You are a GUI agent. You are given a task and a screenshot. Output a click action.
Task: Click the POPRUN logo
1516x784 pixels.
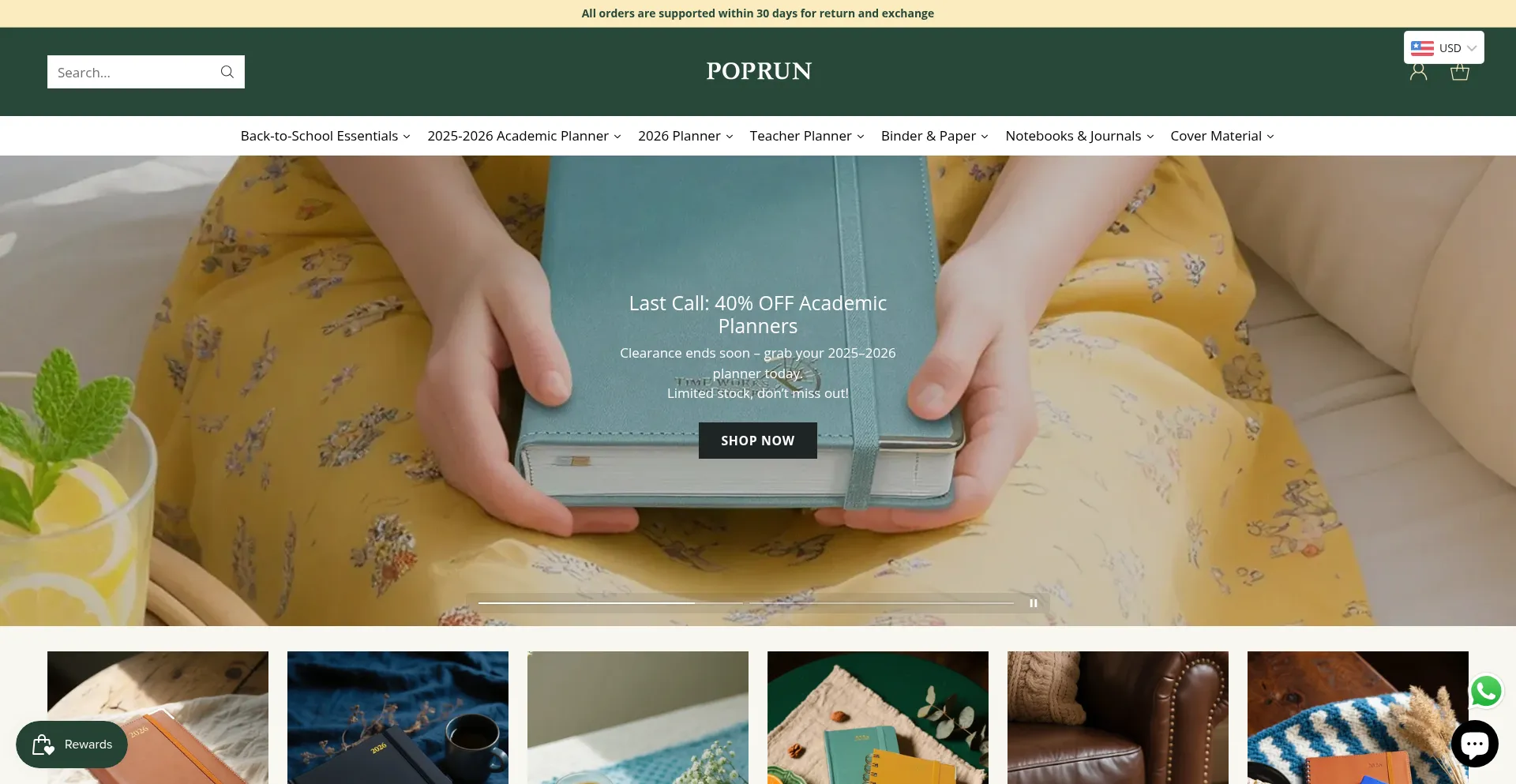click(759, 71)
